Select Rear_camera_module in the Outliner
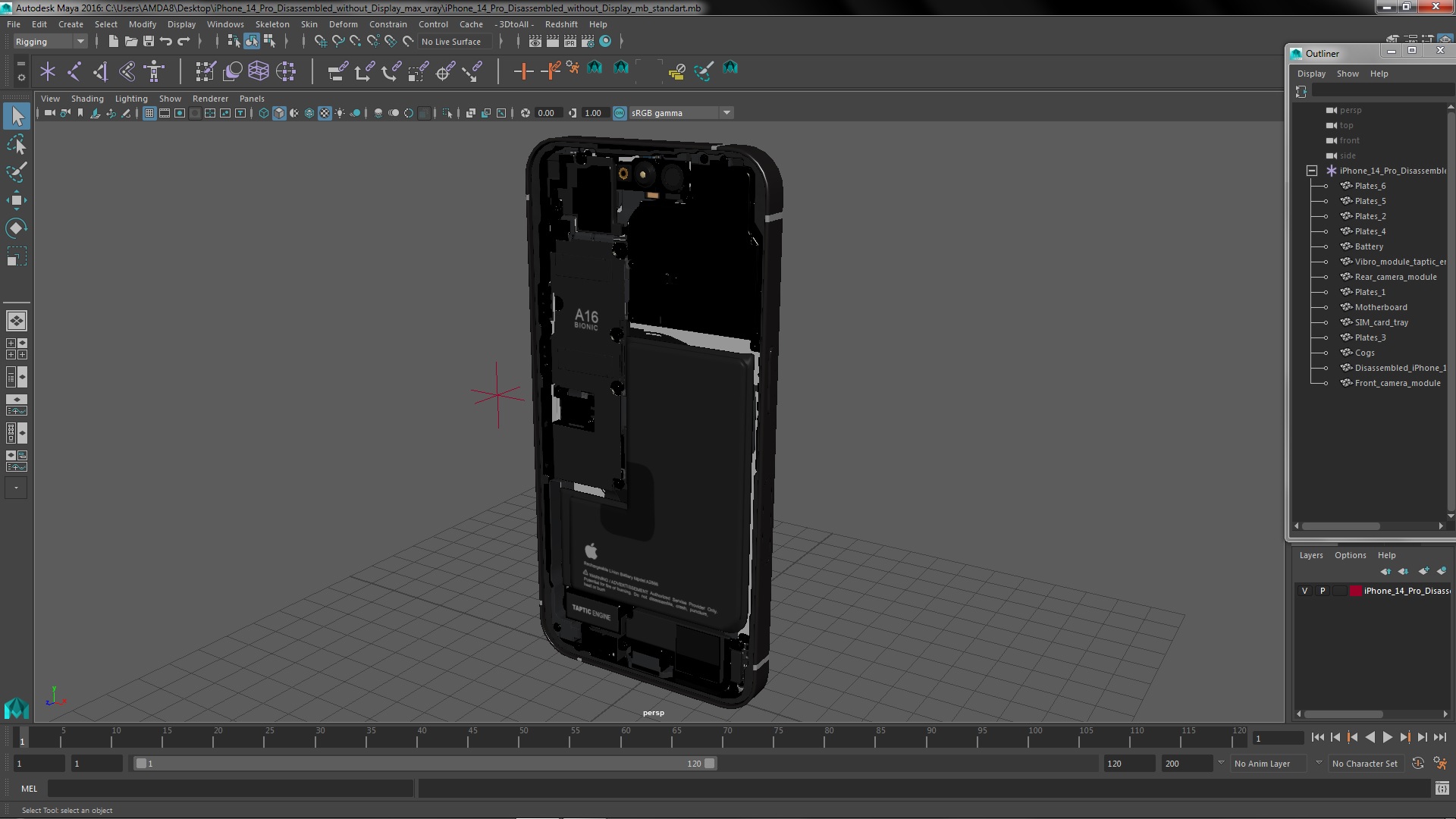 (1395, 277)
